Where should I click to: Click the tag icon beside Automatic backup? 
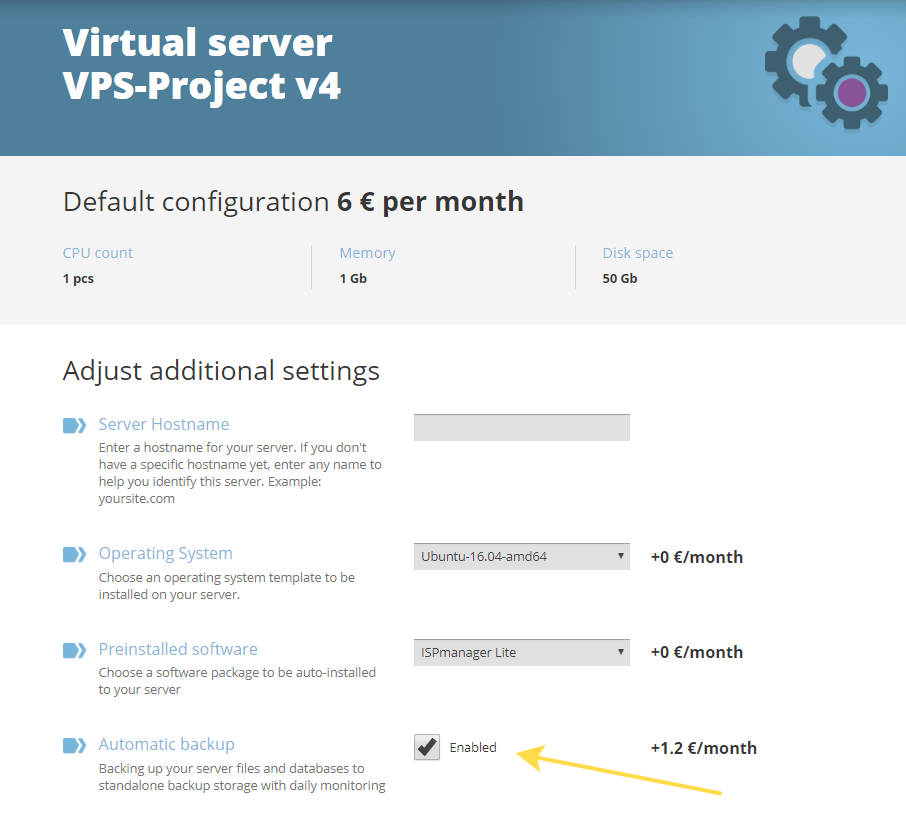point(75,745)
